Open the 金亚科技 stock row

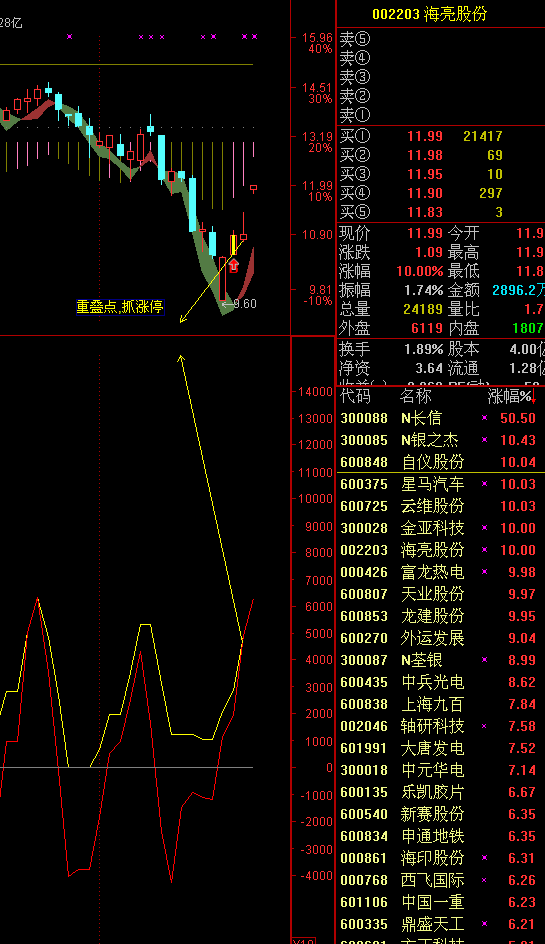click(440, 528)
